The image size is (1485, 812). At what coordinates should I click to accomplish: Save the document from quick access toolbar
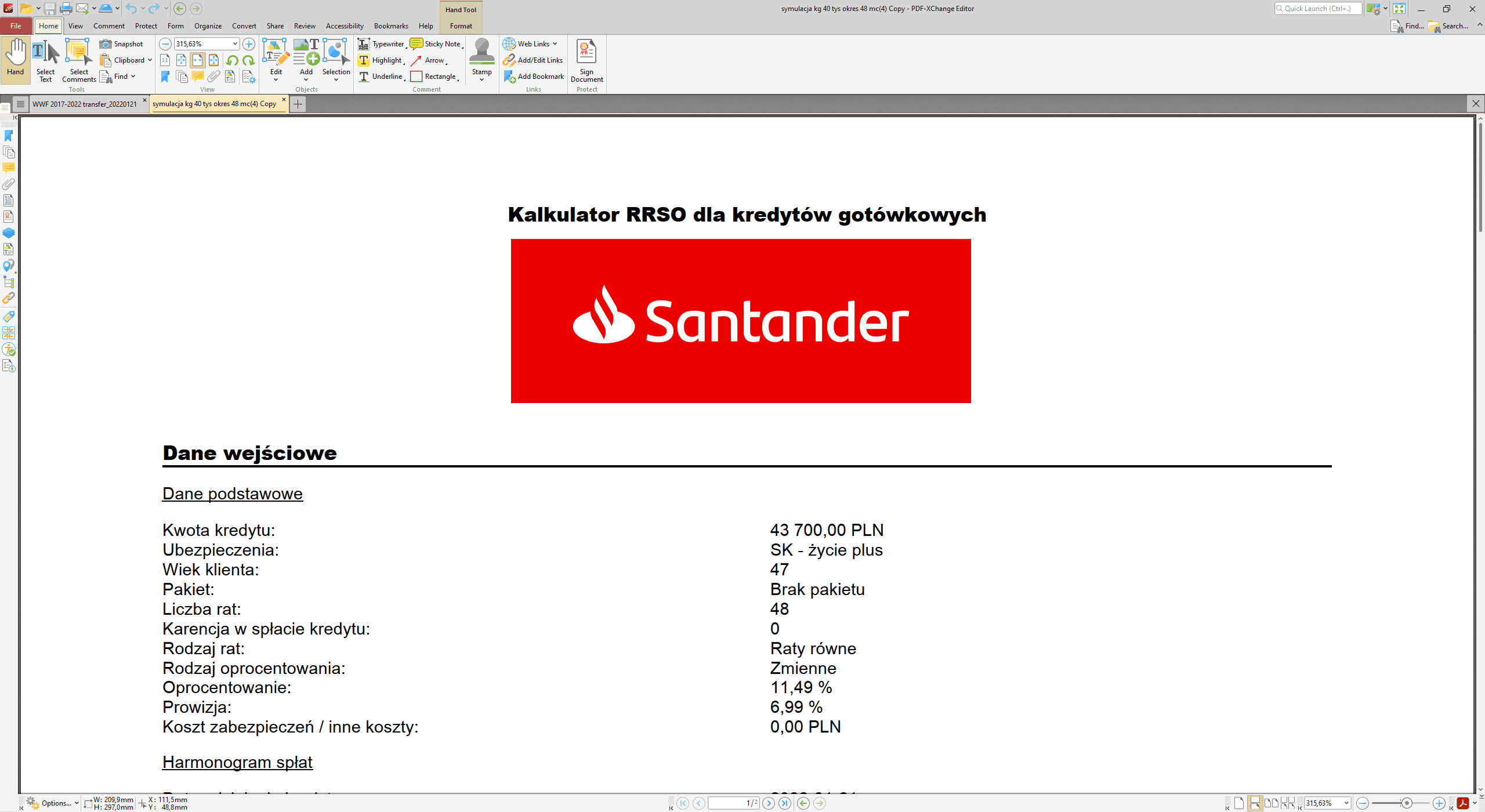50,9
